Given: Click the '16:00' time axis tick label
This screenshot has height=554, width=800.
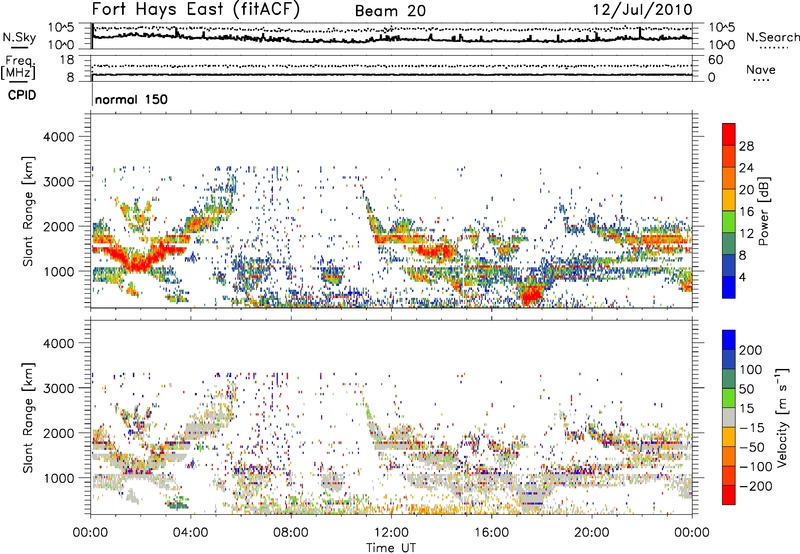Looking at the screenshot, I should pos(491,533).
